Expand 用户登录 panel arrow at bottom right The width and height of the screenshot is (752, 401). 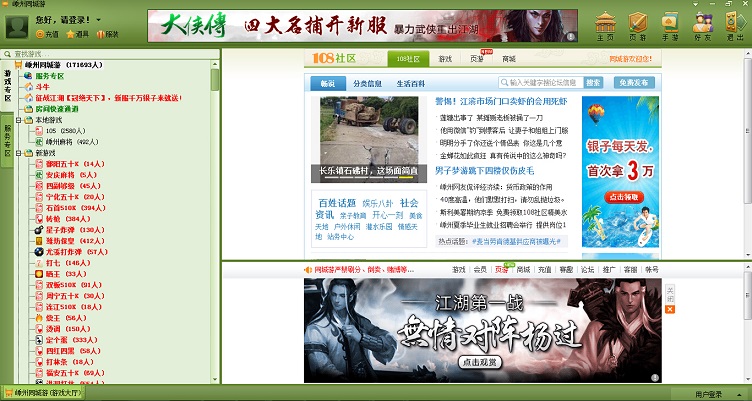pos(739,395)
